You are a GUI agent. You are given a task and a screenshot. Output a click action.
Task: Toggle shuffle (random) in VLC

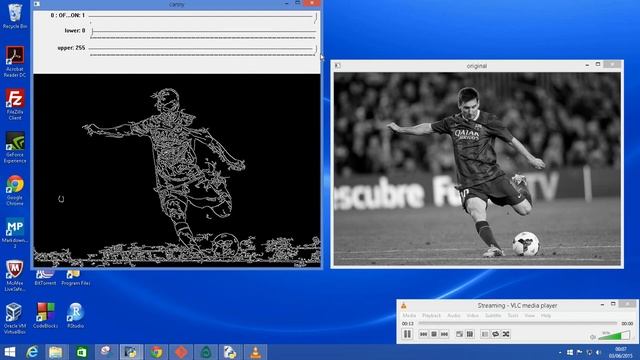pos(506,334)
